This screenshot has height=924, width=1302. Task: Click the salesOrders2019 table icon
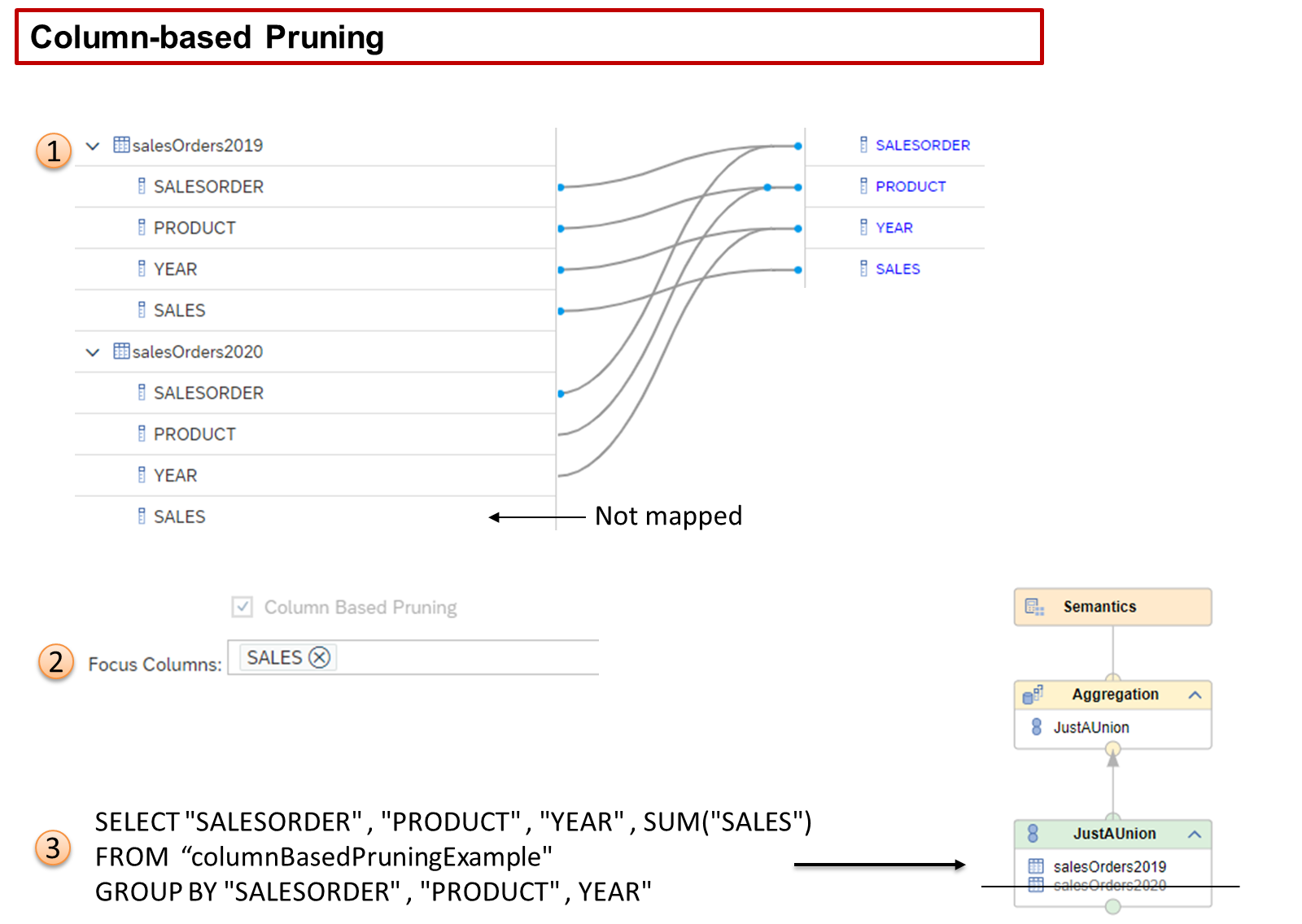coord(121,145)
